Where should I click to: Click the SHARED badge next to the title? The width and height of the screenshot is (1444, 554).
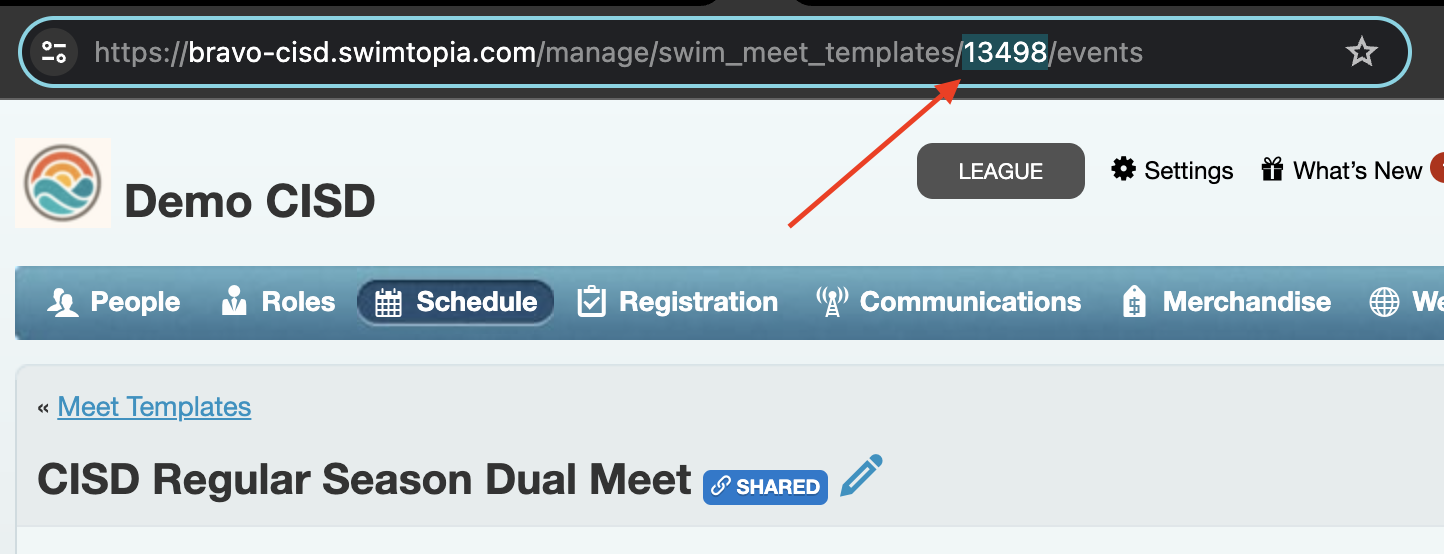[765, 487]
